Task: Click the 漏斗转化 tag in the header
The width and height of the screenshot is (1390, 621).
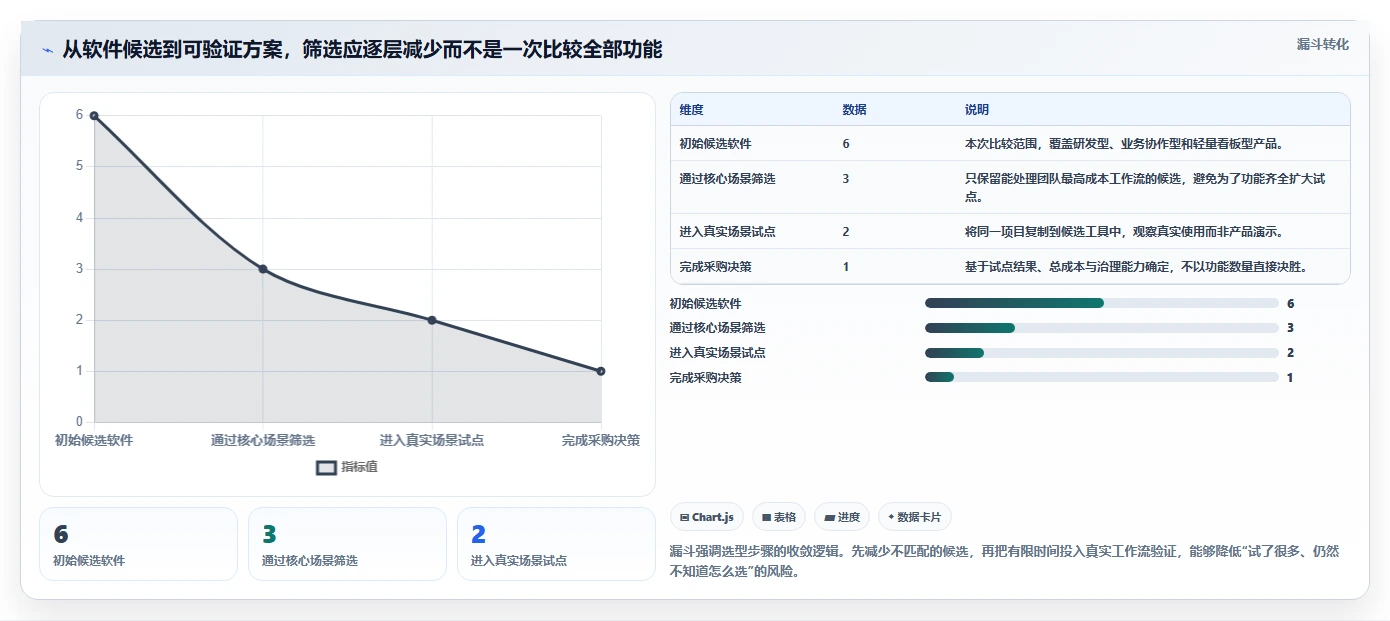Action: 1322,44
